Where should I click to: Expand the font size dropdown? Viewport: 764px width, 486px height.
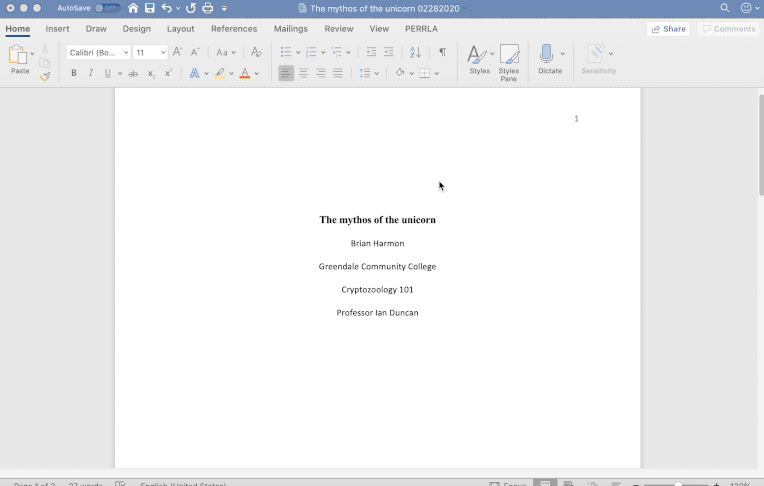tap(163, 52)
